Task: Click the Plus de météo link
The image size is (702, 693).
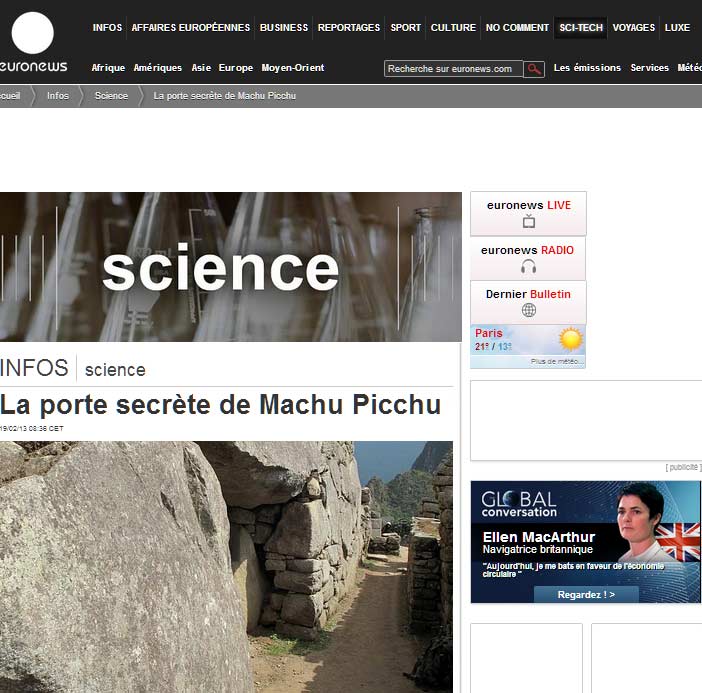Action: click(x=557, y=361)
